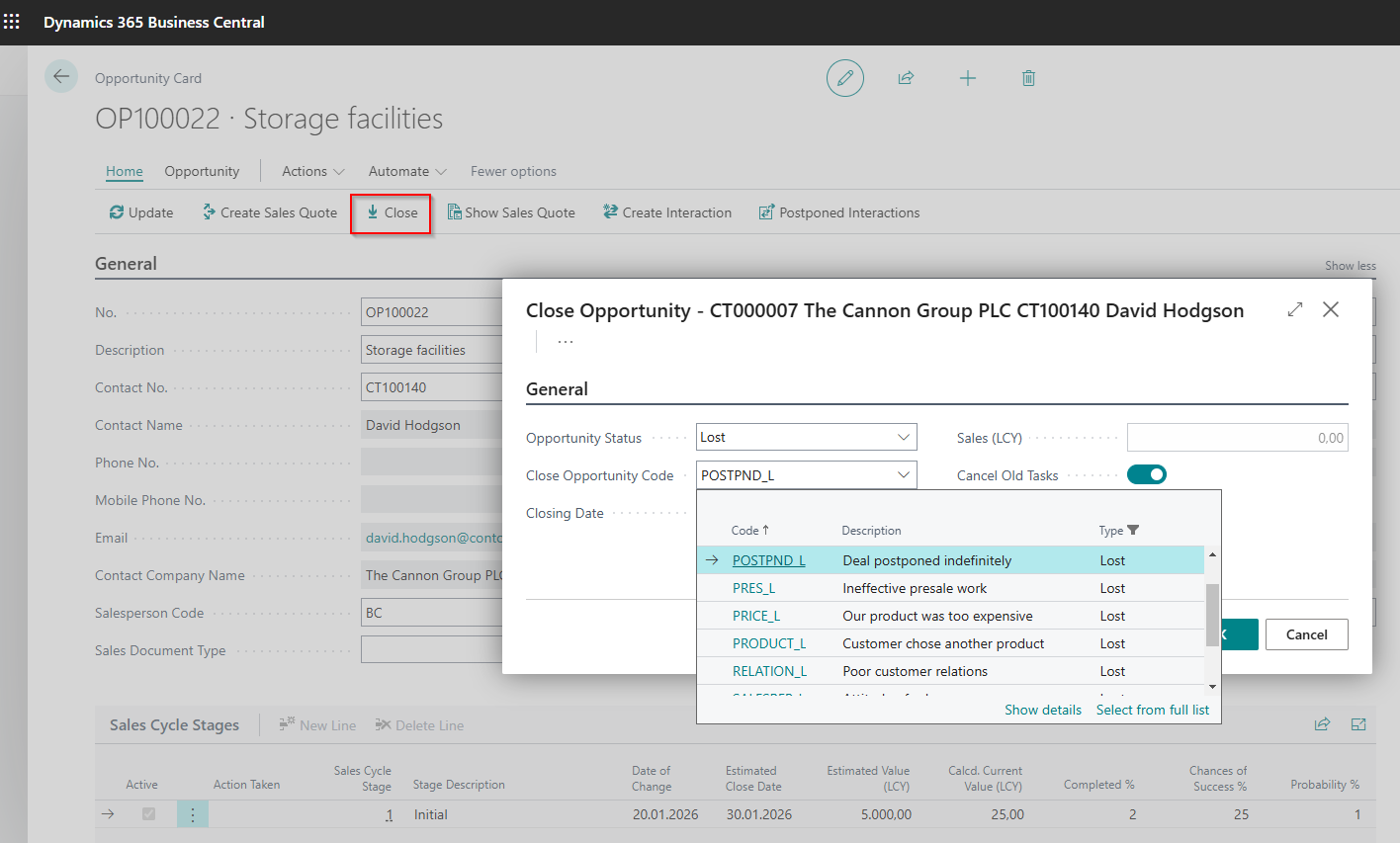Viewport: 1400px width, 843px height.
Task: Click the Type column filter icon
Action: (x=1133, y=531)
